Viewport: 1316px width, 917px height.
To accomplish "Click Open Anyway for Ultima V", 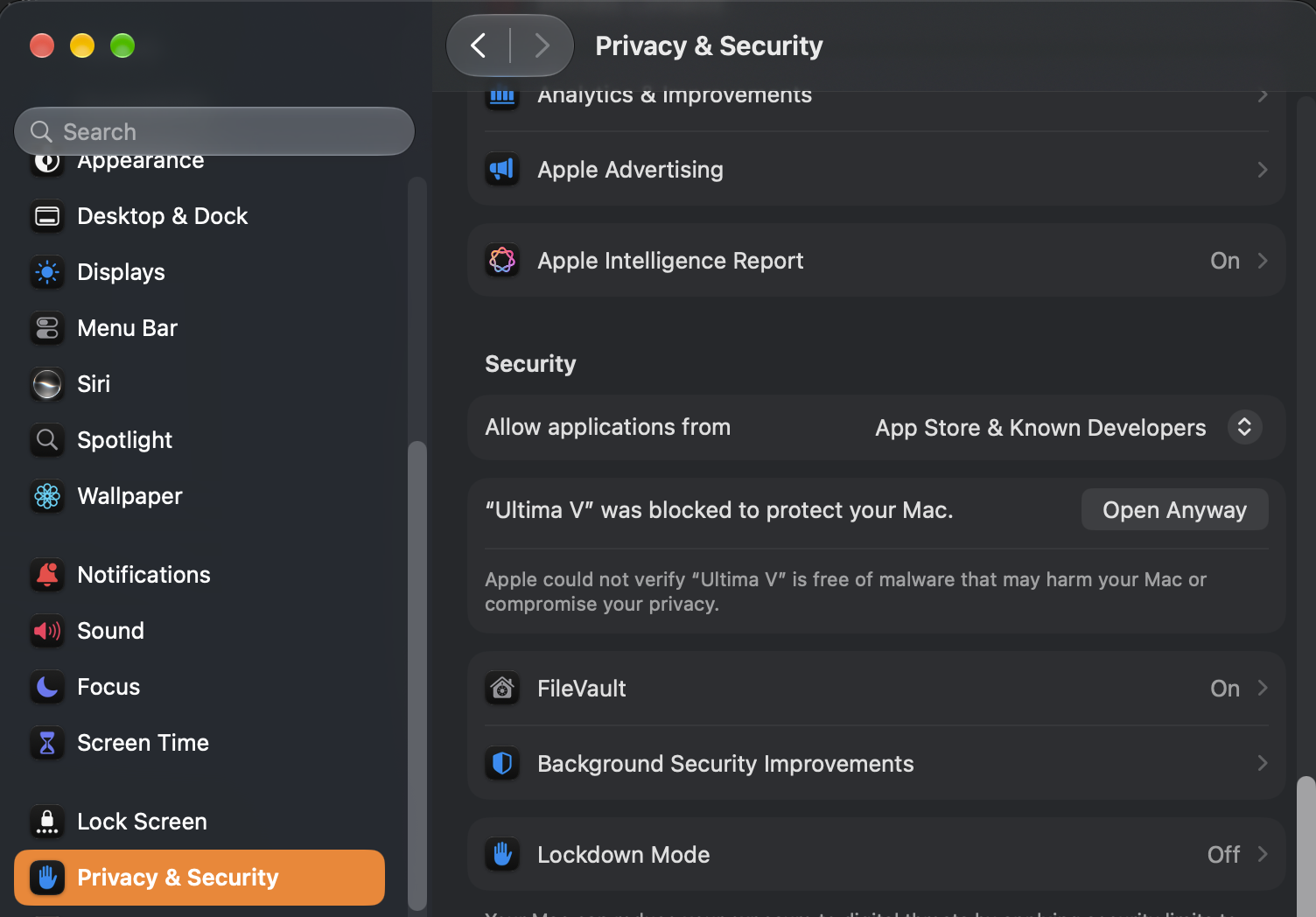I will (x=1174, y=510).
